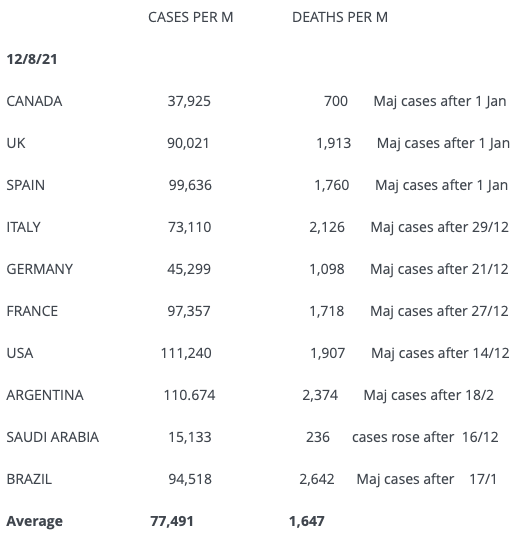Click BRAZIL deaths value 2,642

pyautogui.click(x=317, y=479)
